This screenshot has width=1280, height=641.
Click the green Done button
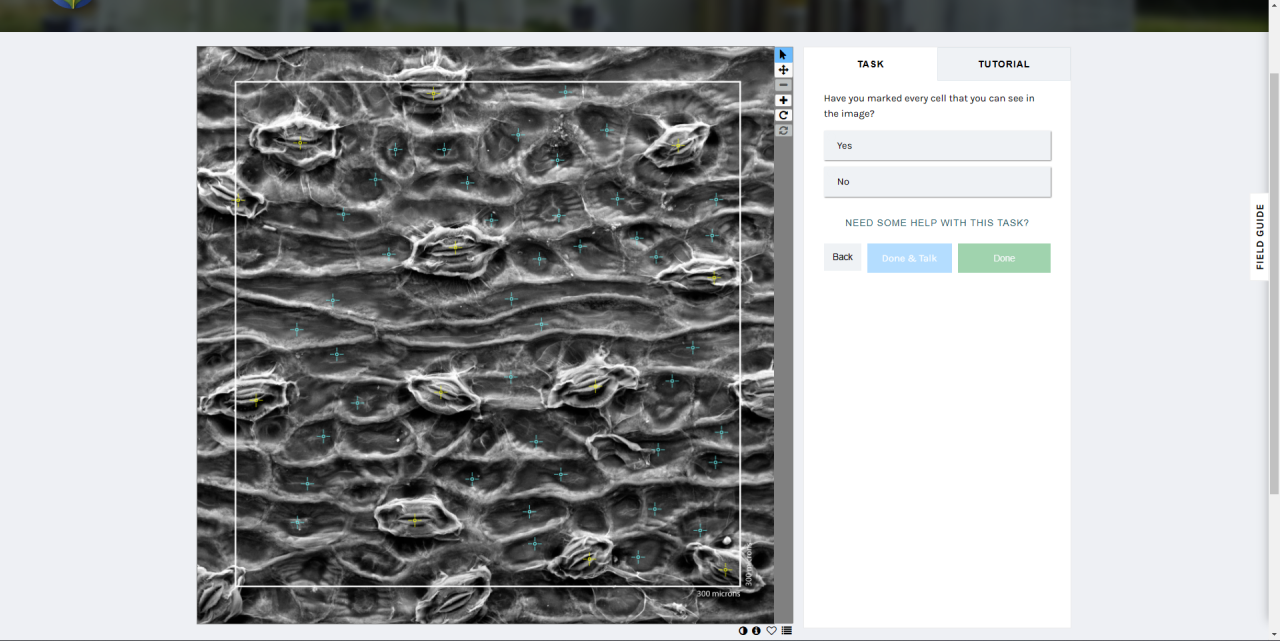1004,258
